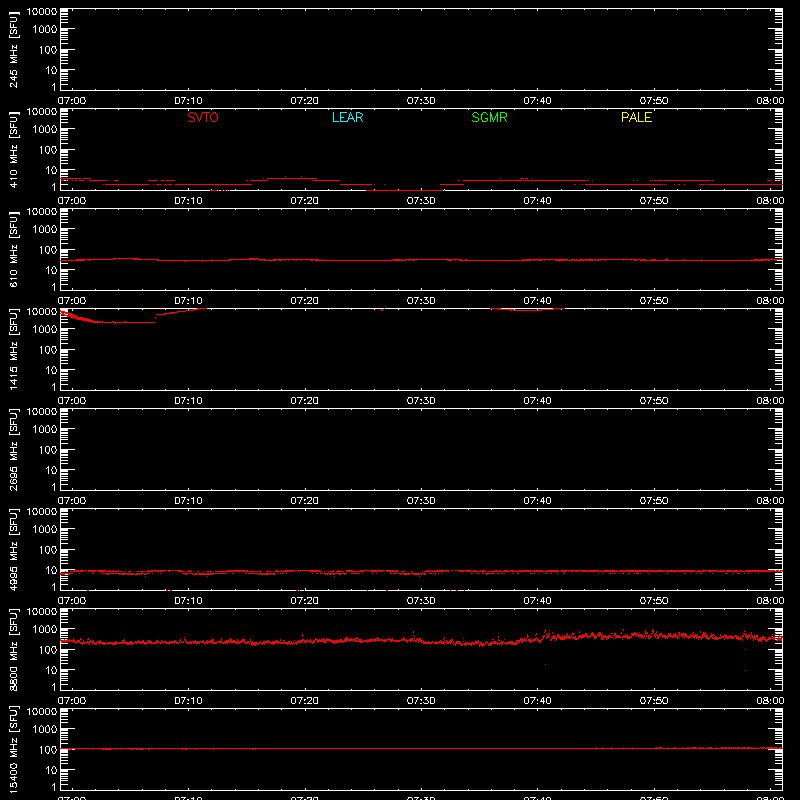Select the 15400 MHz [SFU] axis title
Image resolution: width=800 pixels, height=800 pixels.
point(13,749)
